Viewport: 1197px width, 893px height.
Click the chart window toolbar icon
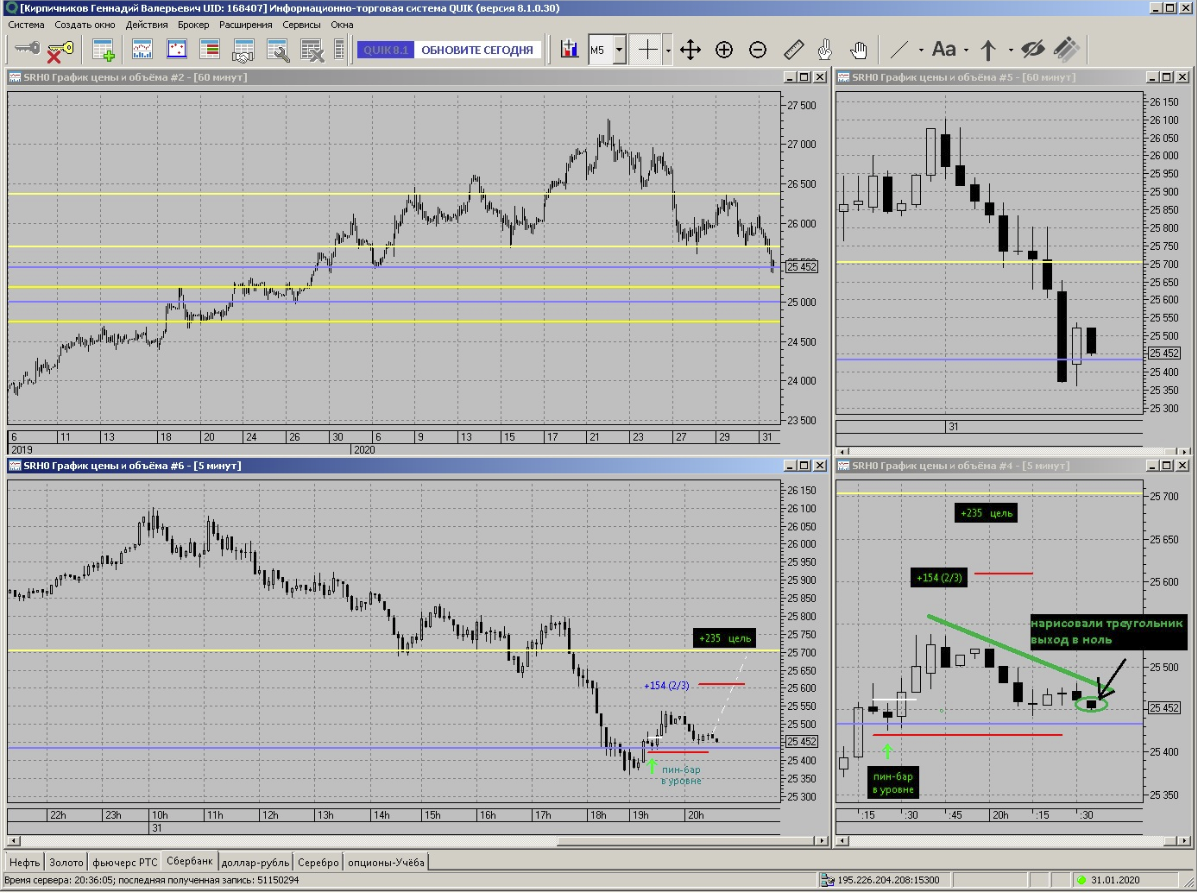pos(142,50)
